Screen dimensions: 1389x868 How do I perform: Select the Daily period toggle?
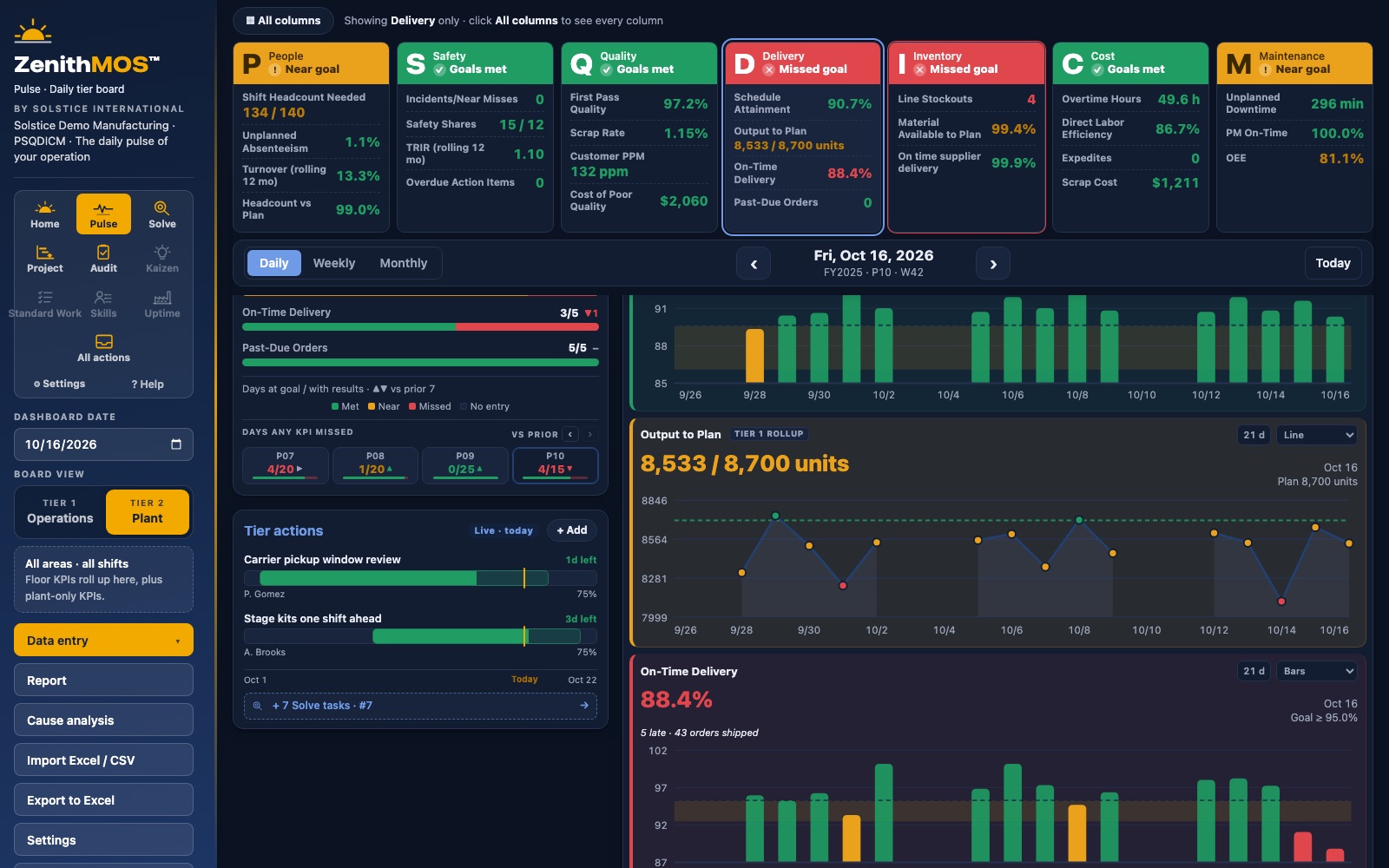[273, 263]
